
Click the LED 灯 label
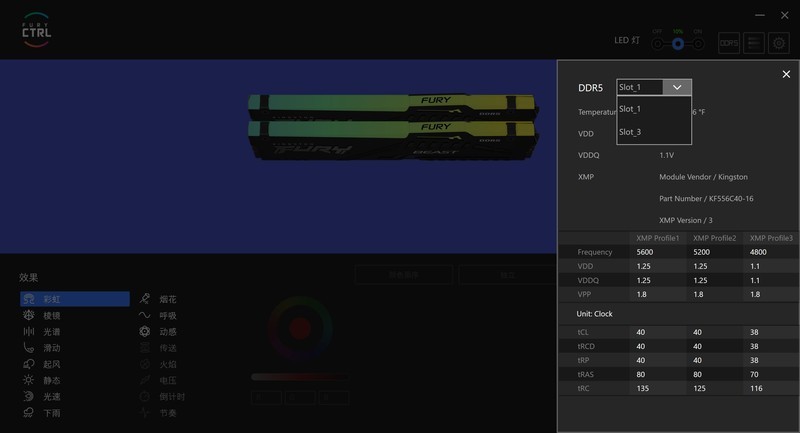click(627, 40)
